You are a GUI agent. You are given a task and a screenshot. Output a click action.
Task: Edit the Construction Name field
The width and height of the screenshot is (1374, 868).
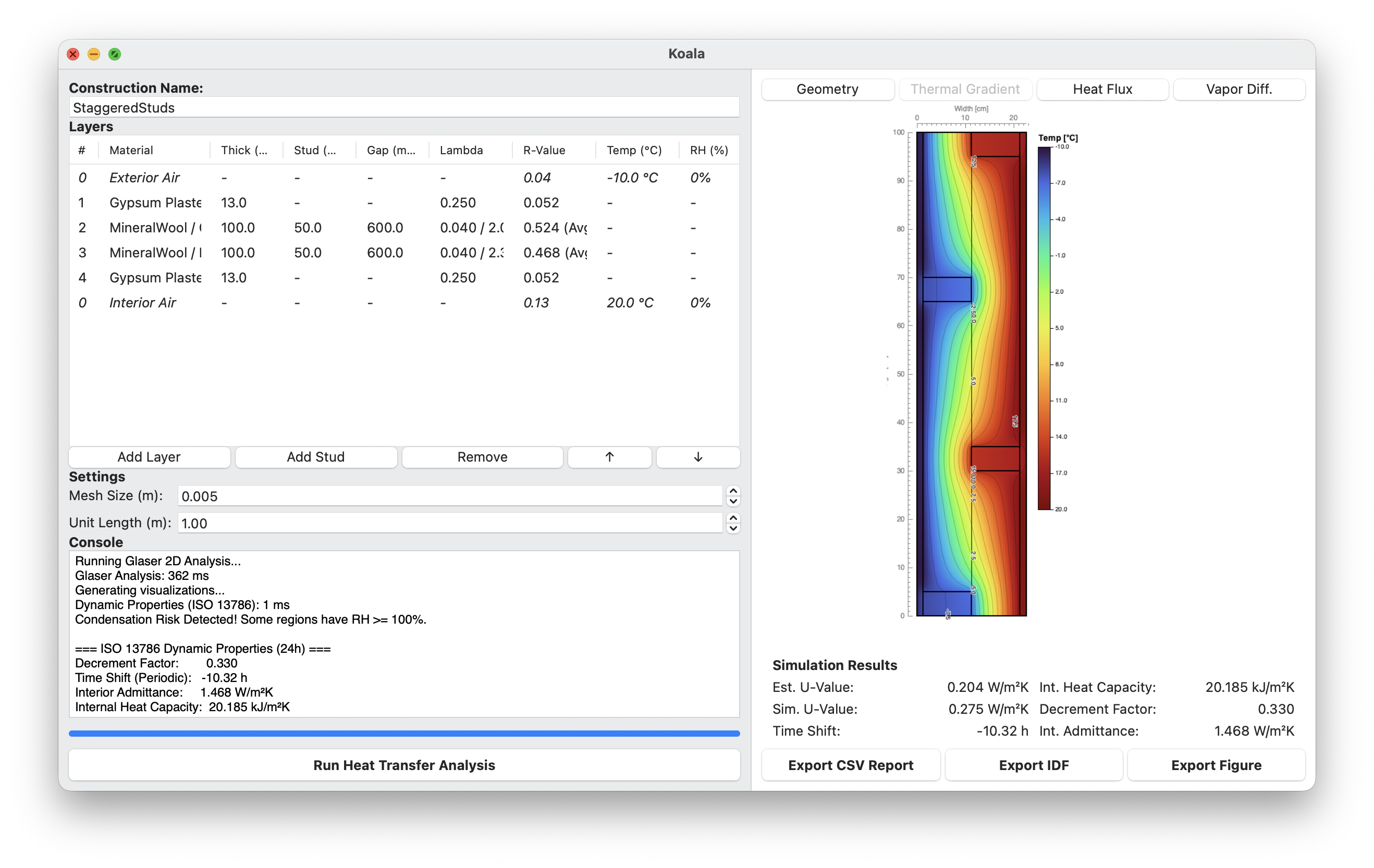pyautogui.click(x=404, y=107)
